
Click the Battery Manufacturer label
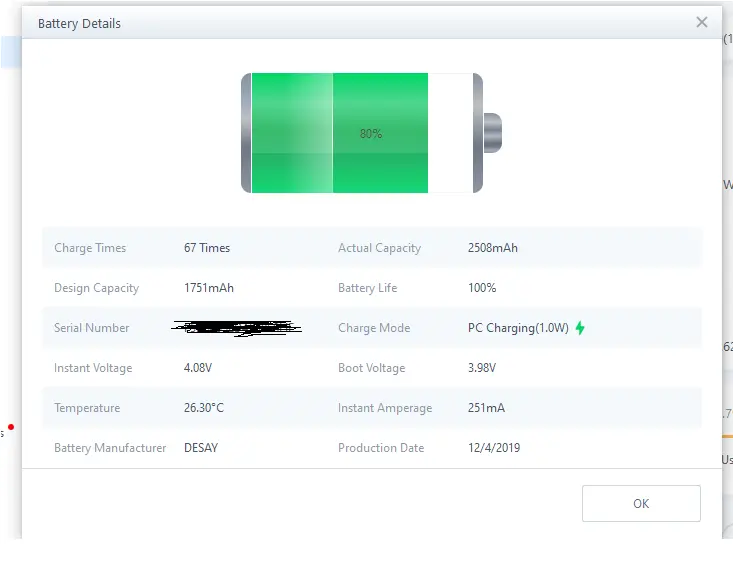pos(110,448)
